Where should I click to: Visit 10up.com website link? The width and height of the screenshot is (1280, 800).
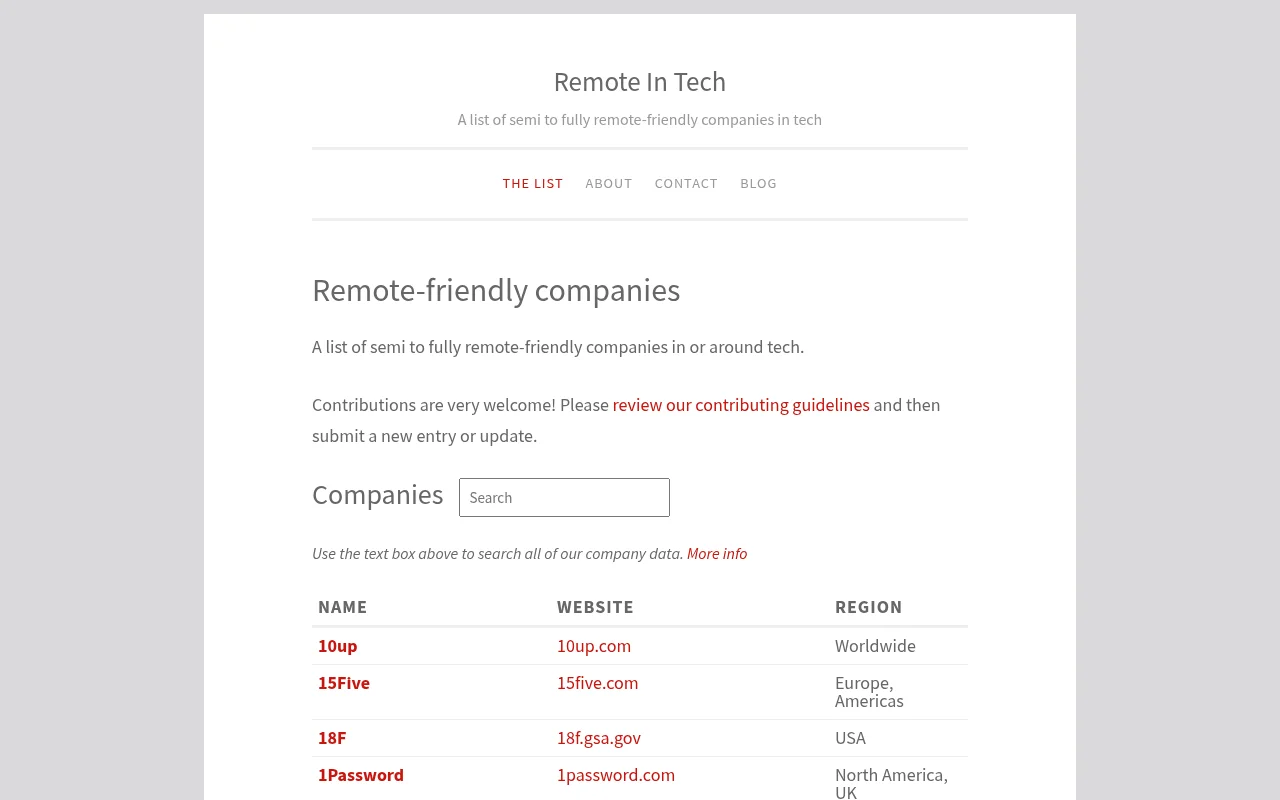pyautogui.click(x=594, y=646)
